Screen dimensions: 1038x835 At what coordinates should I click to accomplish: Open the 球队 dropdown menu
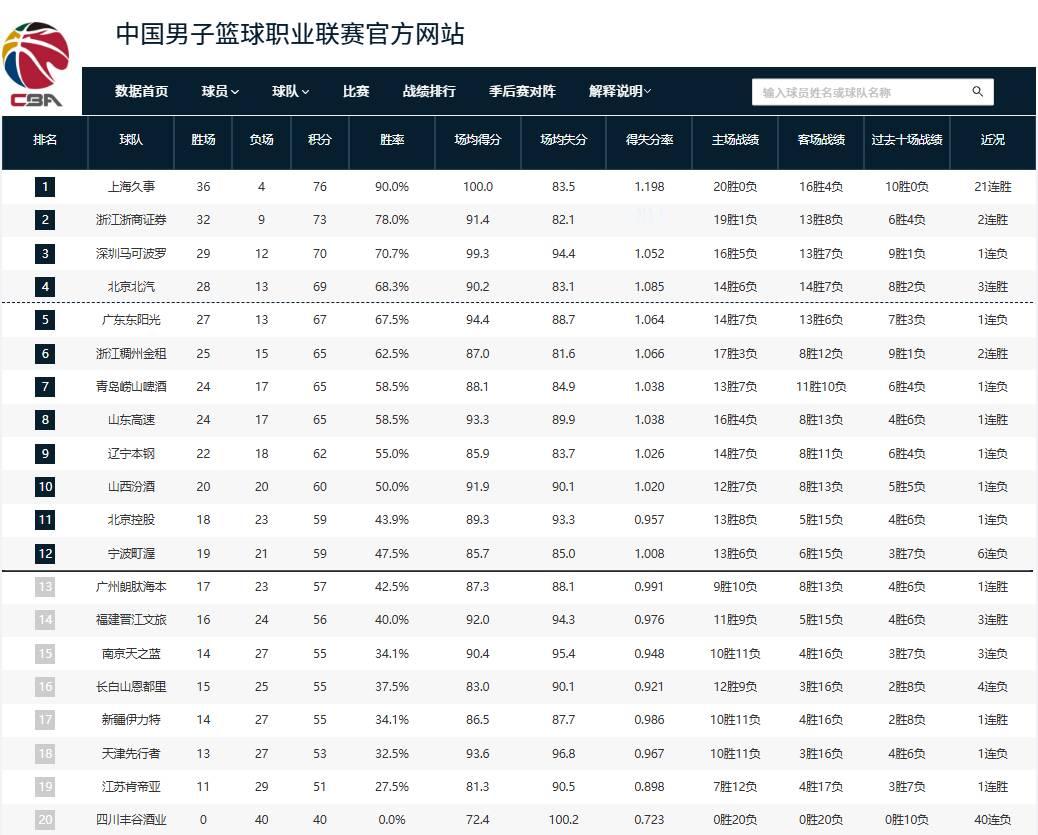[289, 91]
